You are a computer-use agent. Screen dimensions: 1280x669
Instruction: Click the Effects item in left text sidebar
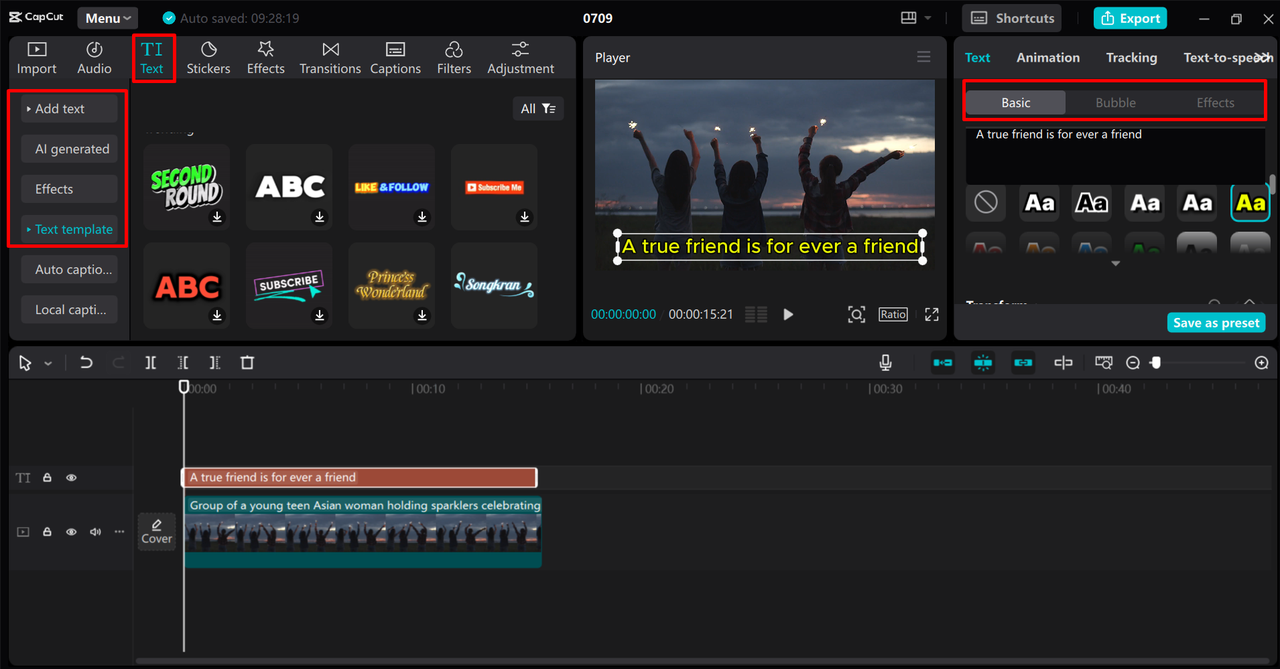[x=69, y=189]
